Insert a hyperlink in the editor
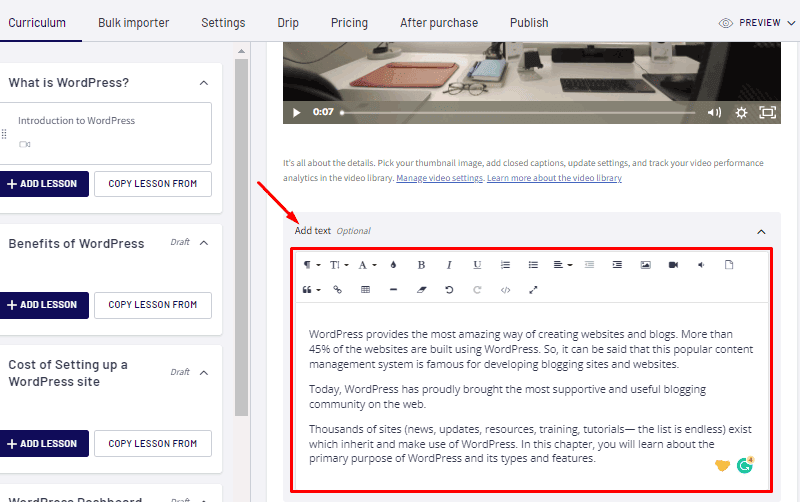Screen dimensions: 800x502 pos(337,290)
